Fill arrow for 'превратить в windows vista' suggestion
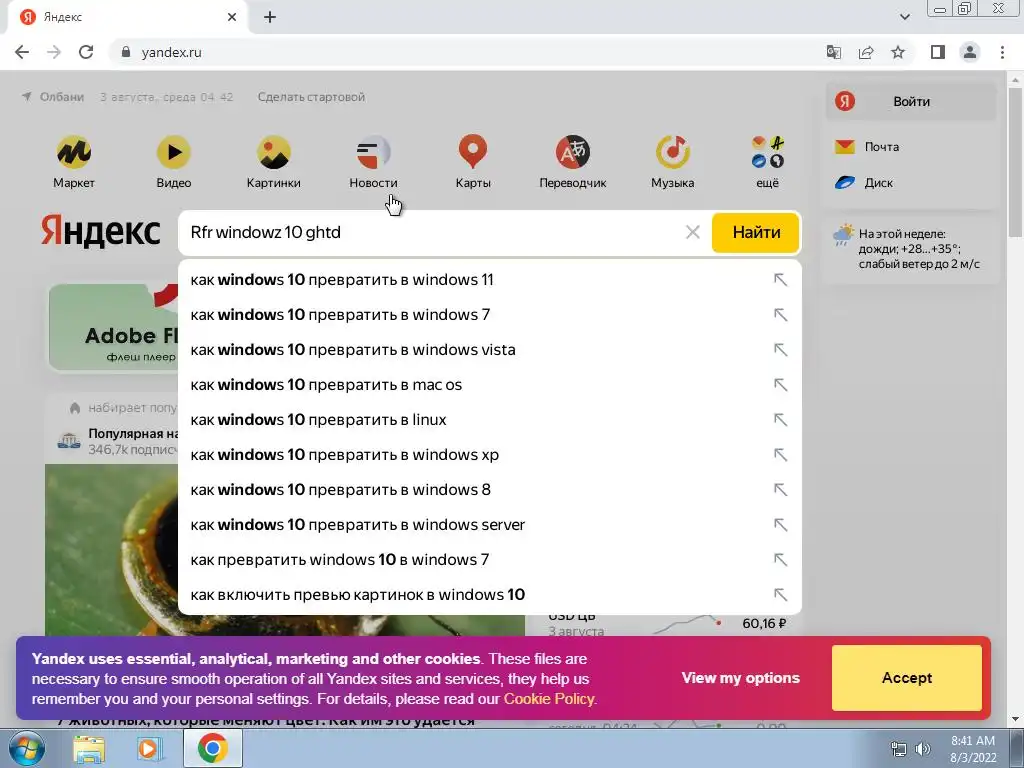Viewport: 1024px width, 768px height. point(780,349)
